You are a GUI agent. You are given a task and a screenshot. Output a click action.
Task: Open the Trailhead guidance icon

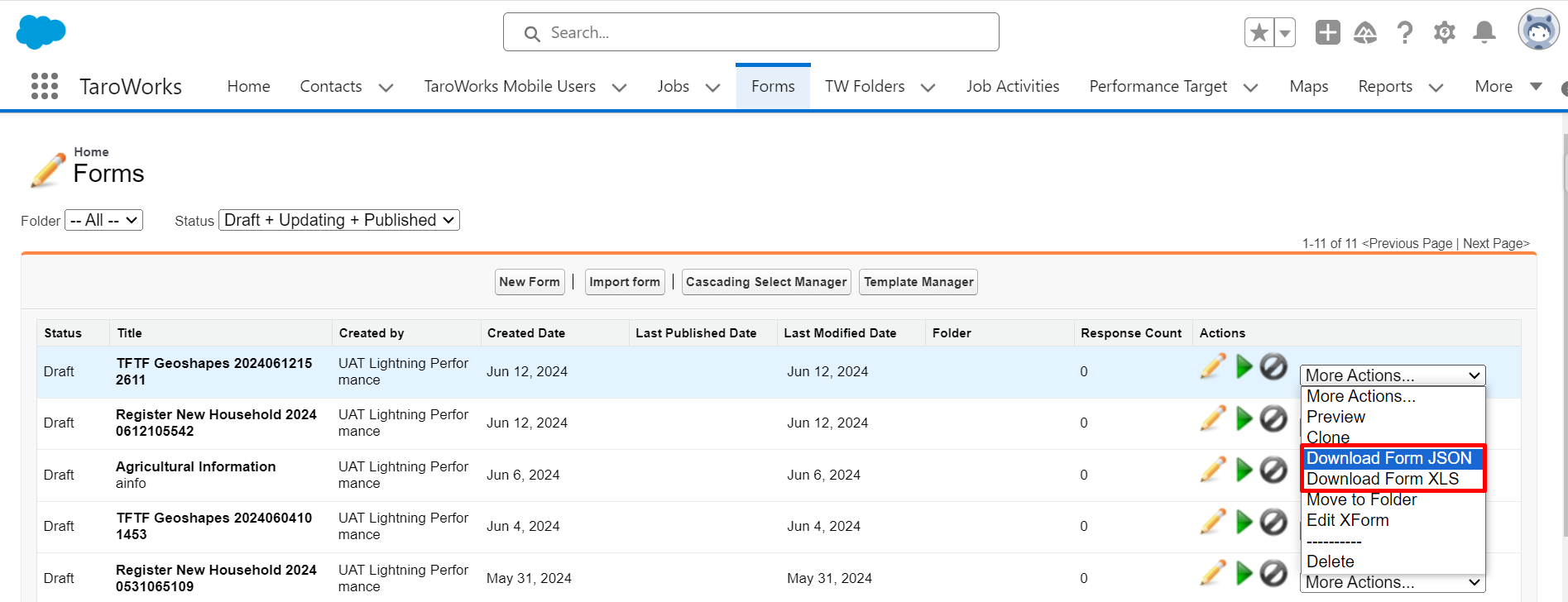1365,33
